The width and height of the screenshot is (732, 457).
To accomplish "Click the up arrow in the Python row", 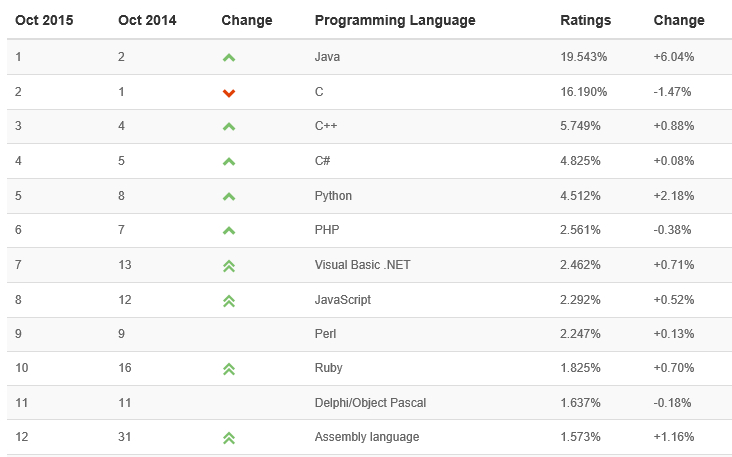I will pos(229,197).
